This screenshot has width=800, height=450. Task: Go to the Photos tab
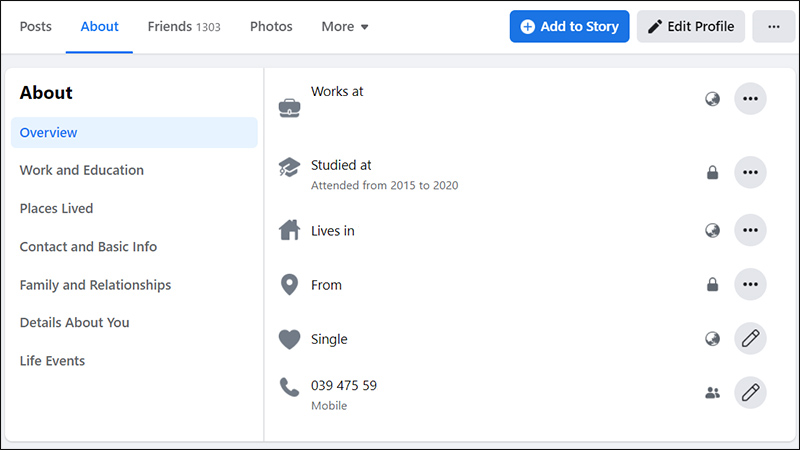pos(271,27)
